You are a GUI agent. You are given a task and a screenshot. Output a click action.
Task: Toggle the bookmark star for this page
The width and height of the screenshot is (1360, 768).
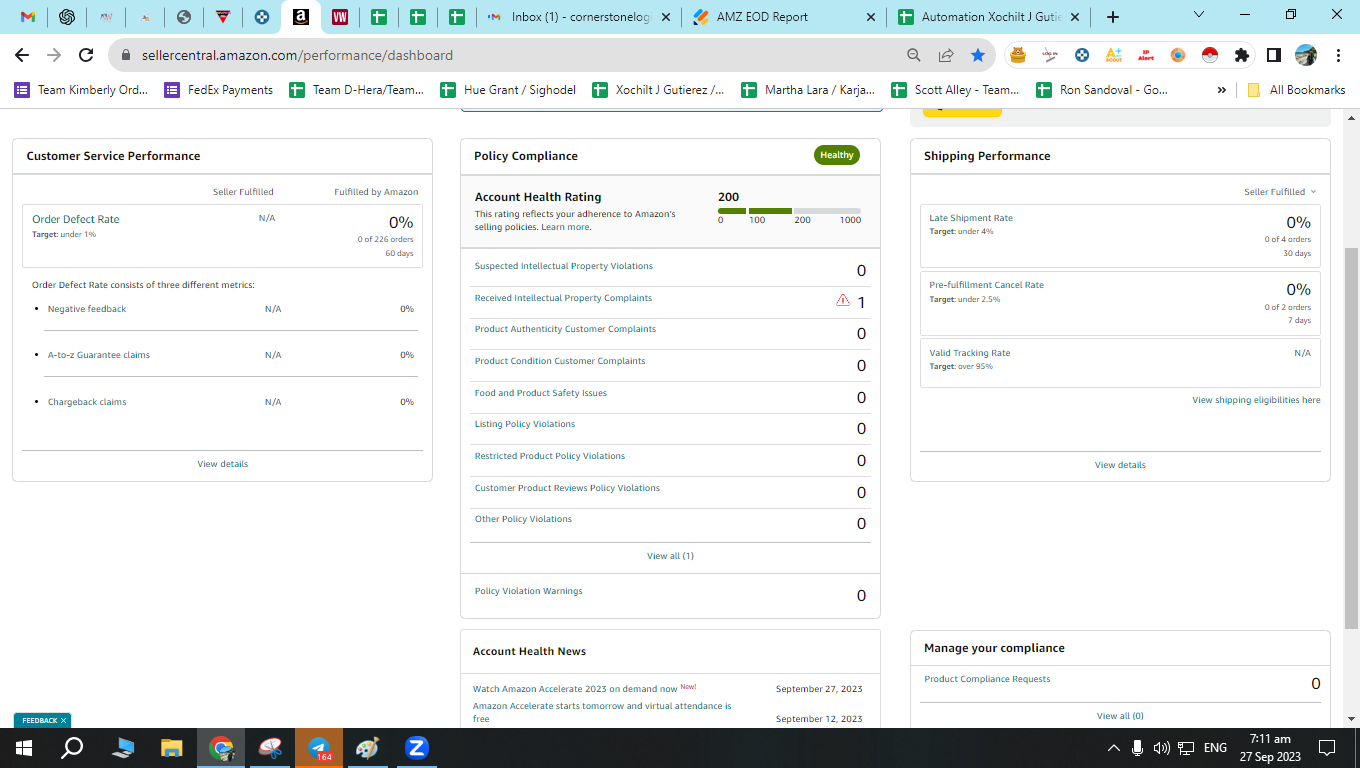tap(977, 55)
